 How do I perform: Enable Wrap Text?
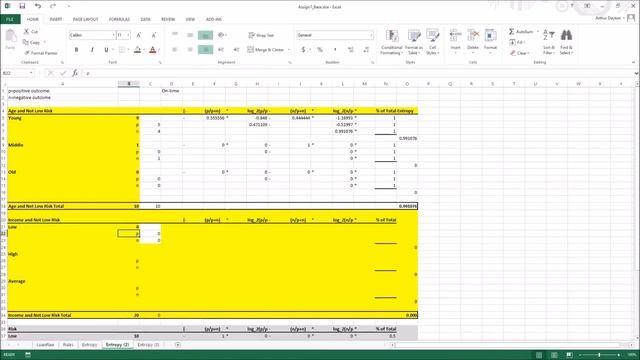point(261,36)
